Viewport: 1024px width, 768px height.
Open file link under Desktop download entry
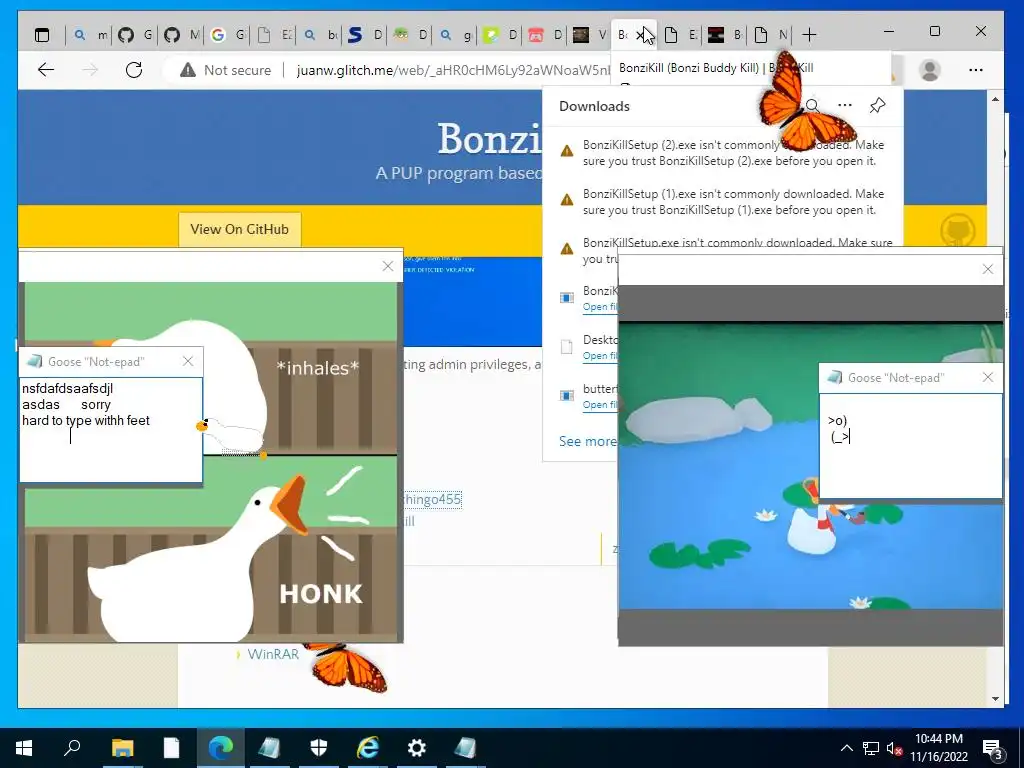(600, 356)
